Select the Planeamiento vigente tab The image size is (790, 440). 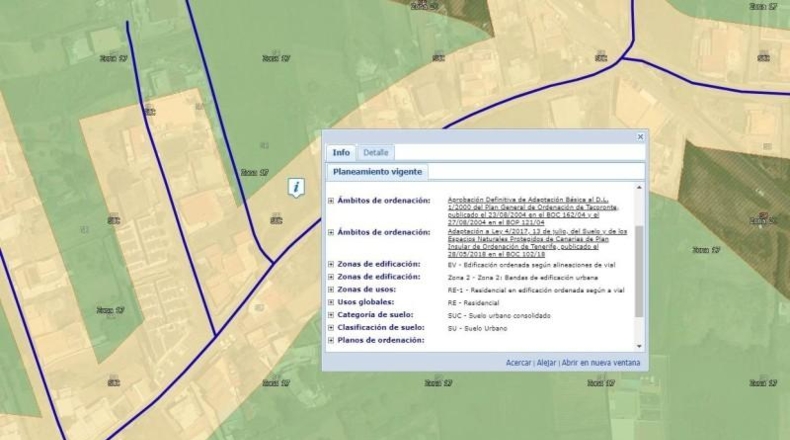tap(377, 172)
